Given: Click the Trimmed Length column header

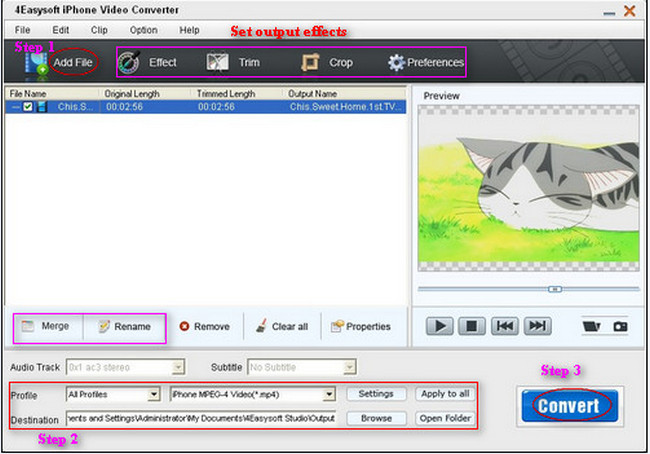Looking at the screenshot, I should point(237,94).
